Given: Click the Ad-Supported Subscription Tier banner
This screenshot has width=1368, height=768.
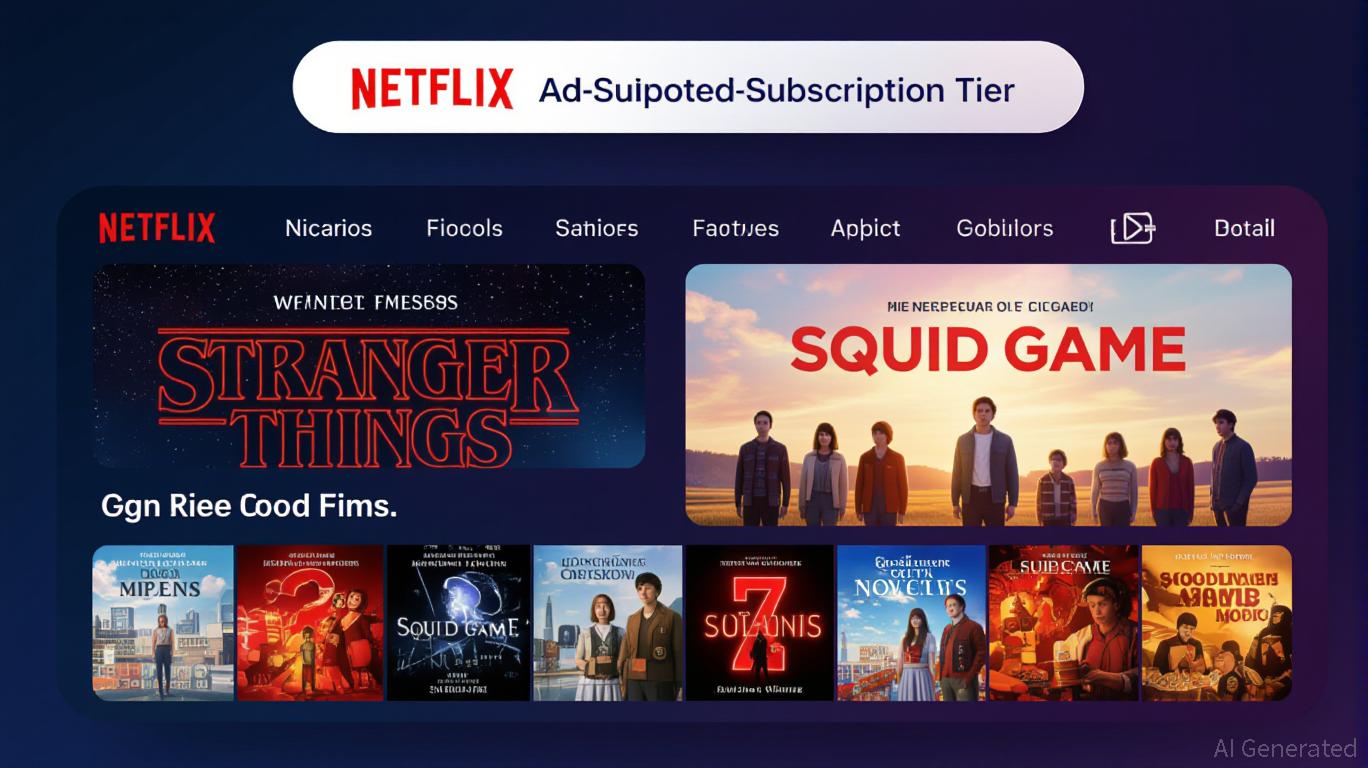Looking at the screenshot, I should 688,88.
